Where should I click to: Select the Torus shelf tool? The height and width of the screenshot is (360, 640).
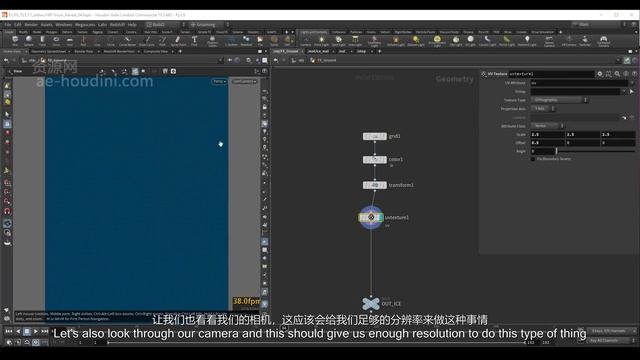[x=56, y=41]
